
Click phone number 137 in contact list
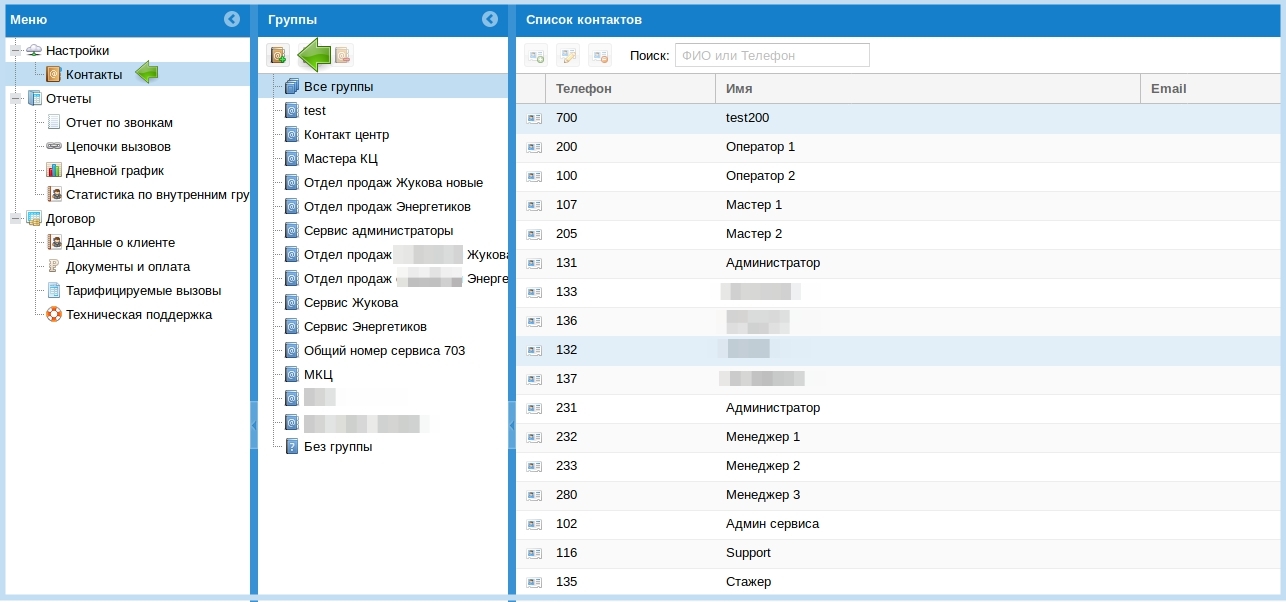[567, 379]
